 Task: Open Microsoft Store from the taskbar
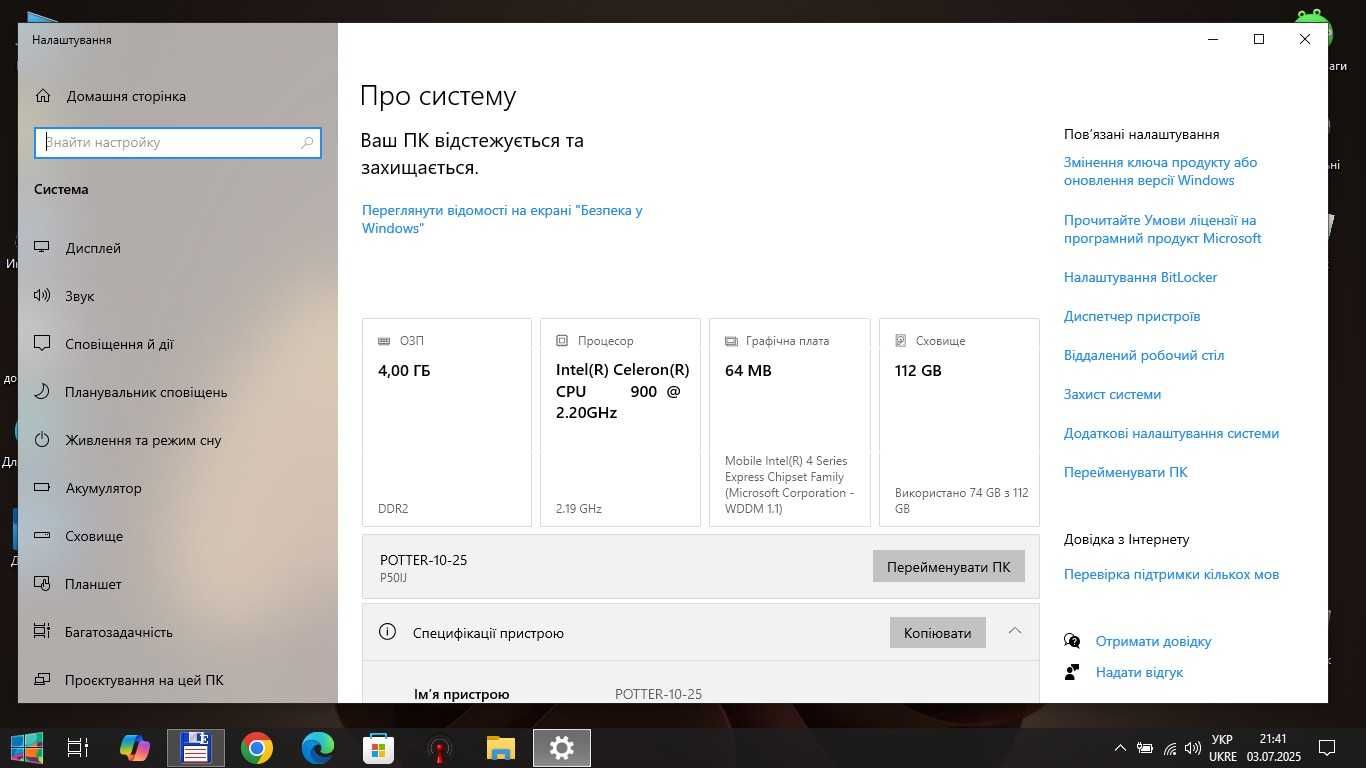(379, 747)
